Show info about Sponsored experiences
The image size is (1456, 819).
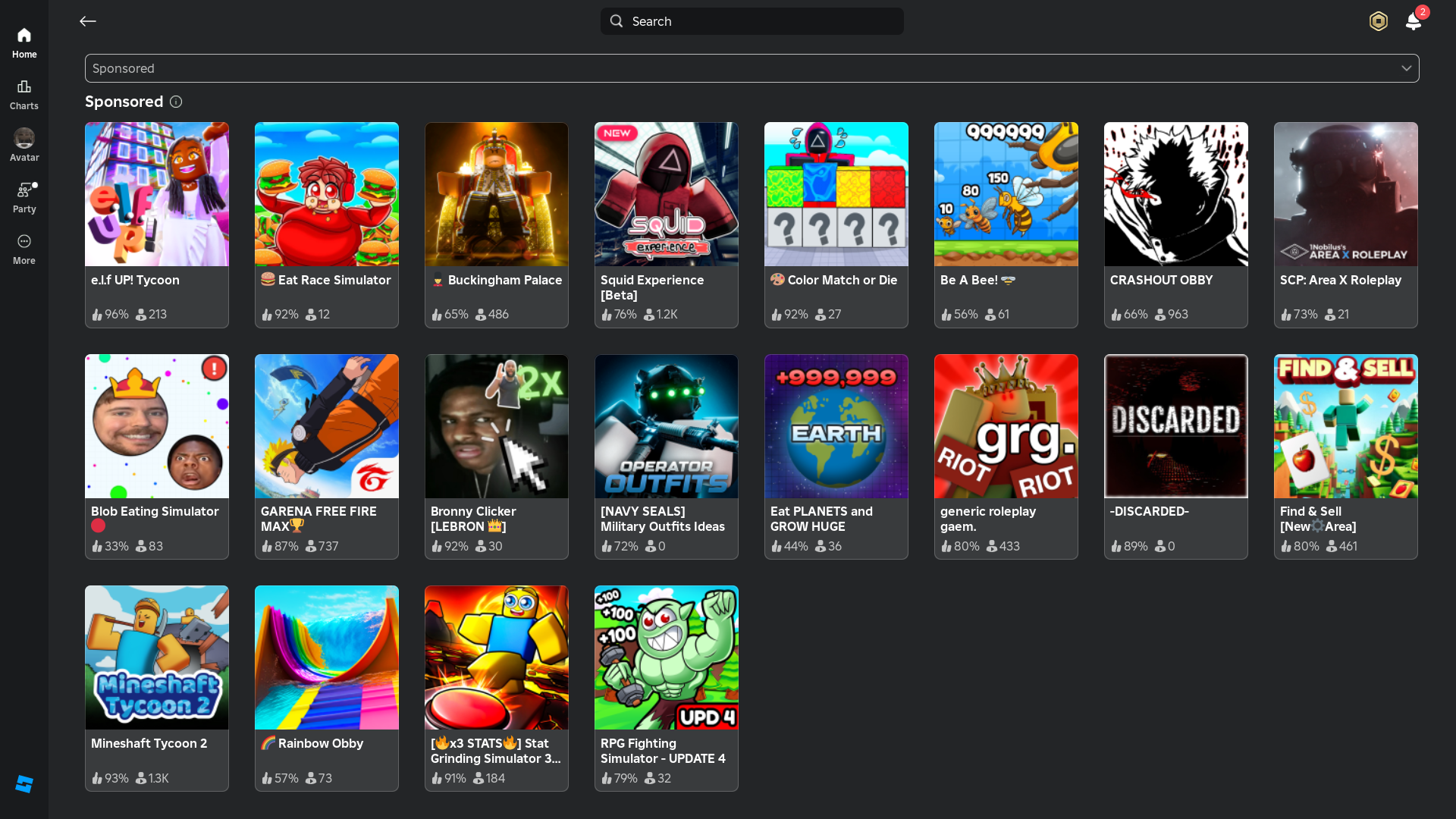(x=176, y=102)
